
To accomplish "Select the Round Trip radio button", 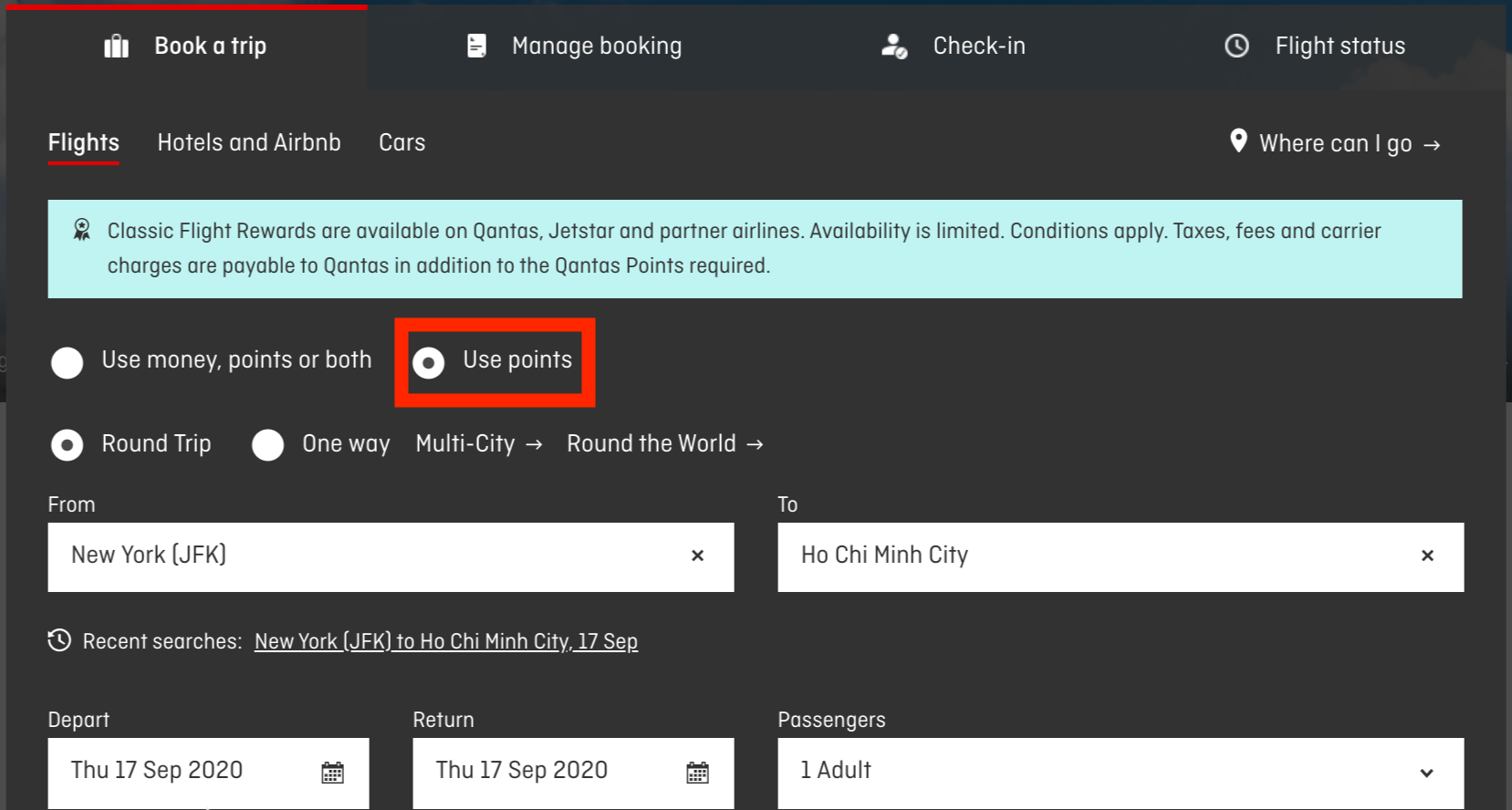I will click(x=68, y=445).
